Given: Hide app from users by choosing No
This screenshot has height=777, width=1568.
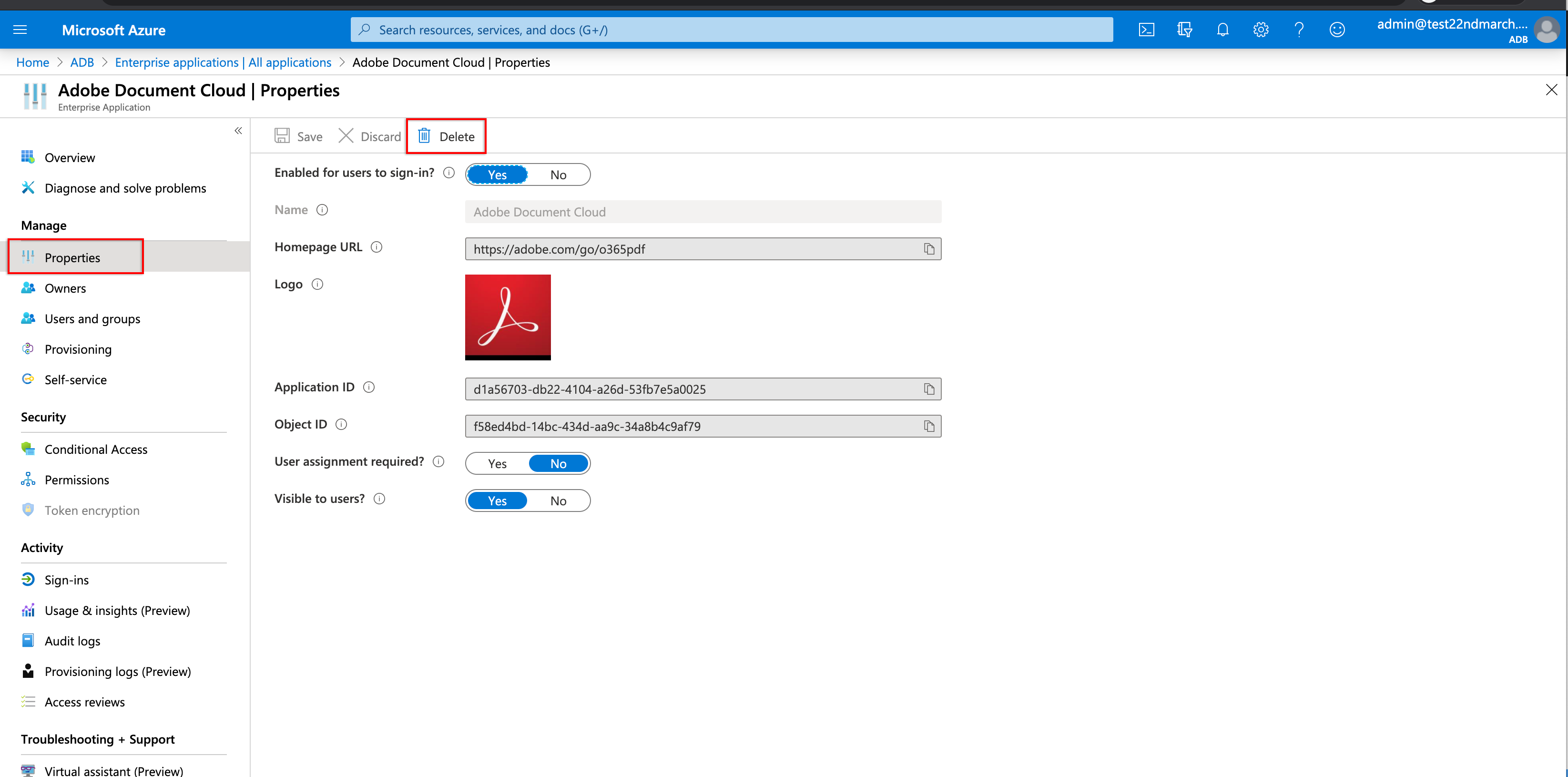Looking at the screenshot, I should (x=558, y=500).
